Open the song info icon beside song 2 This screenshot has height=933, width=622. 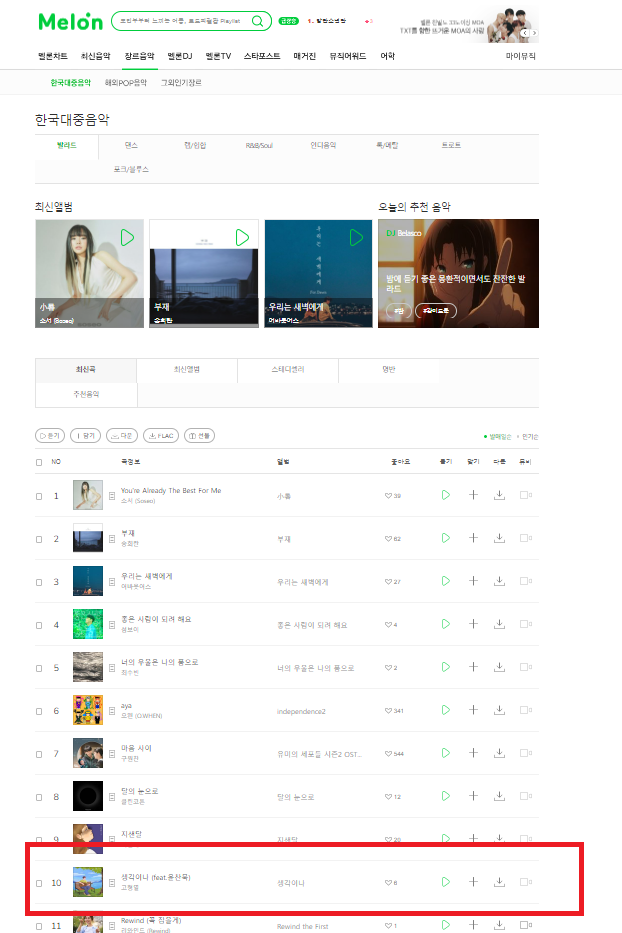(x=112, y=538)
